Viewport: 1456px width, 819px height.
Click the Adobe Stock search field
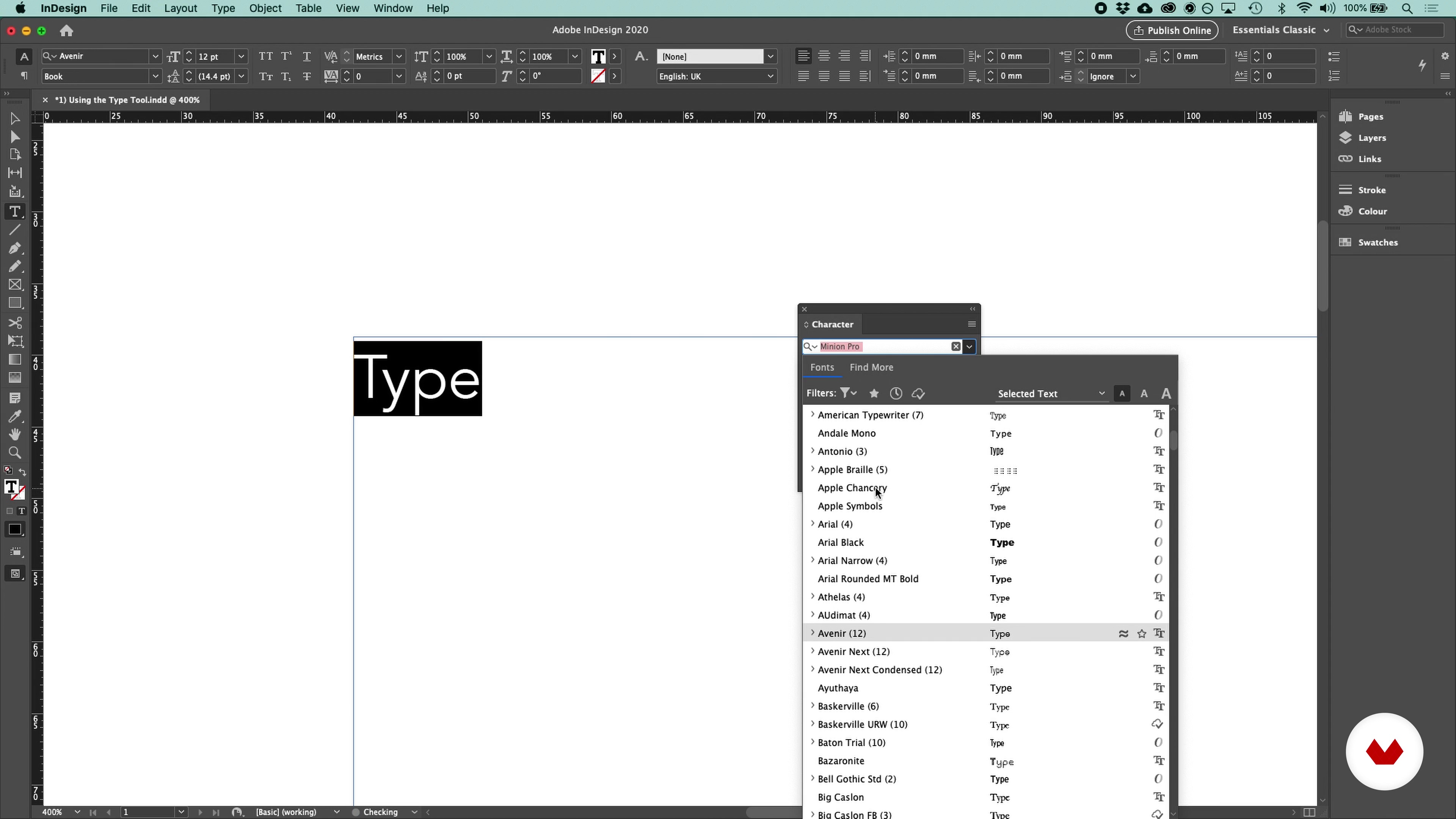pyautogui.click(x=1395, y=30)
